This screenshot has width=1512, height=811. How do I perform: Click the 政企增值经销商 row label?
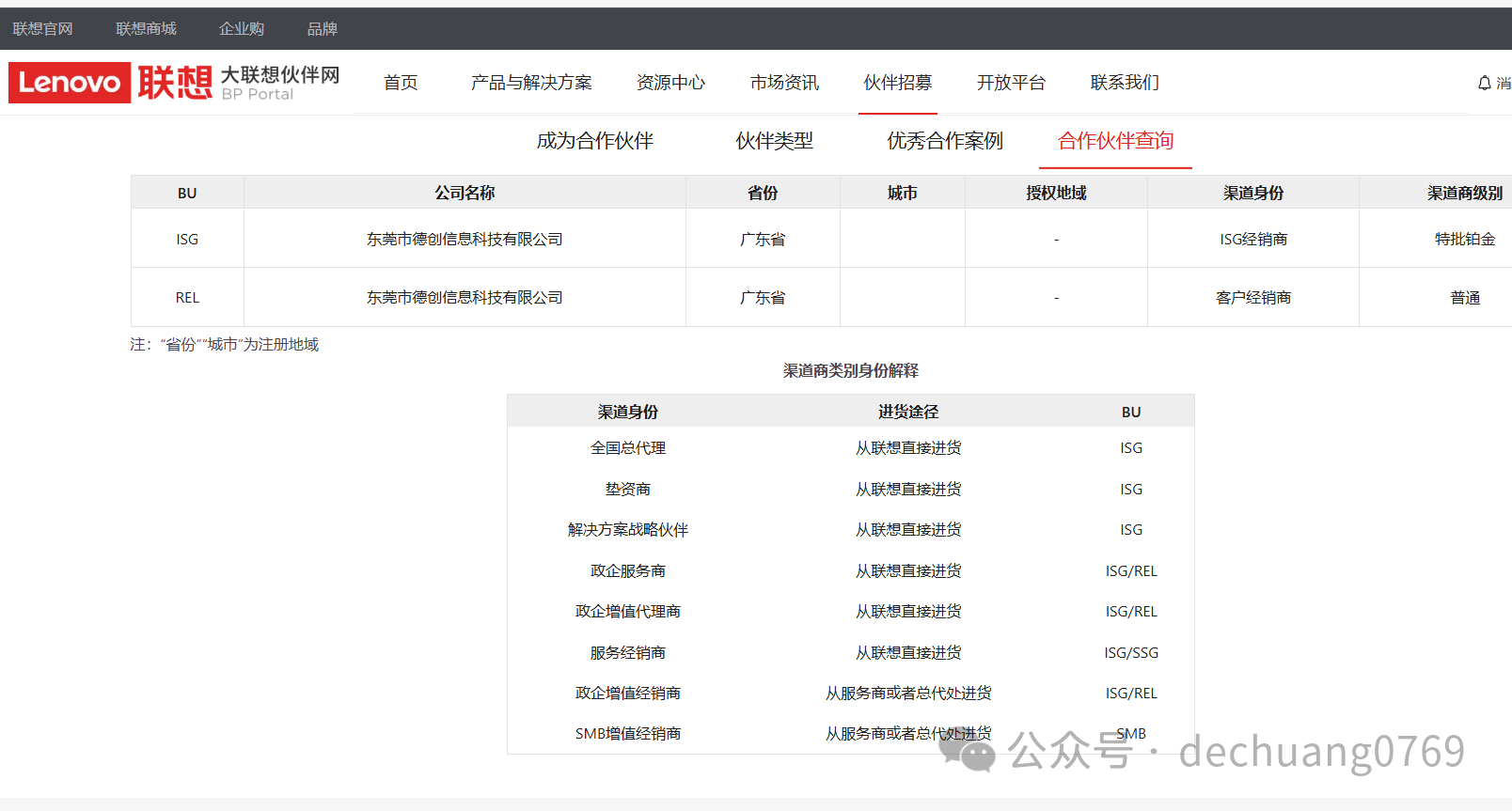(628, 694)
